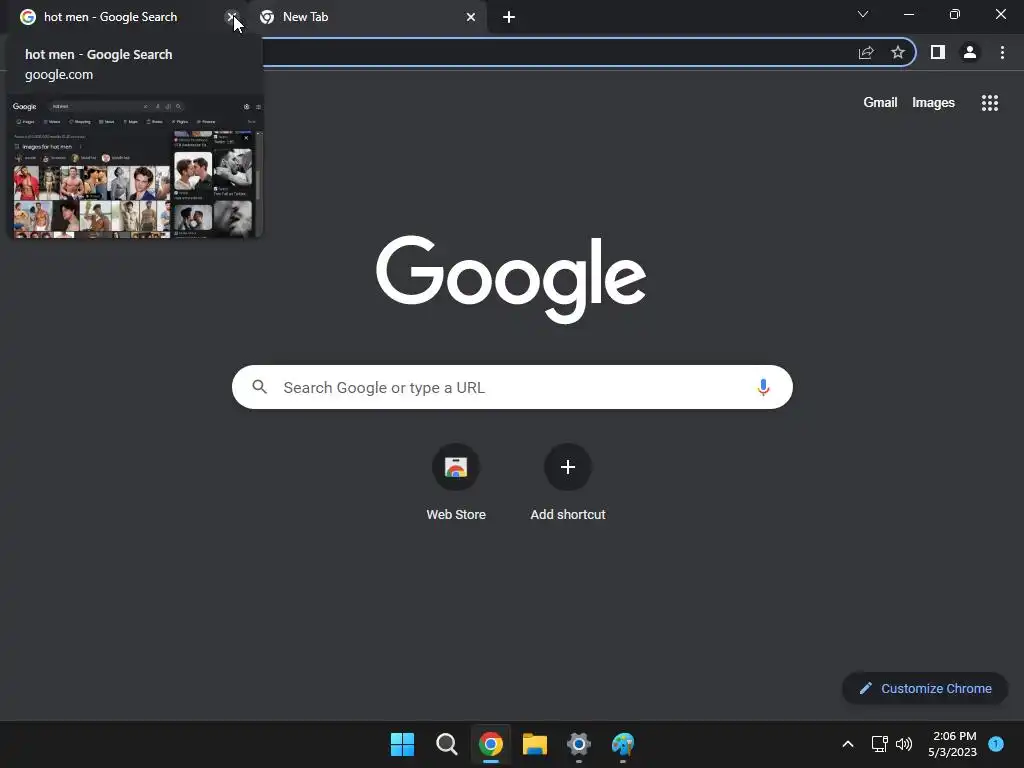Show hidden system tray icons

click(848, 744)
